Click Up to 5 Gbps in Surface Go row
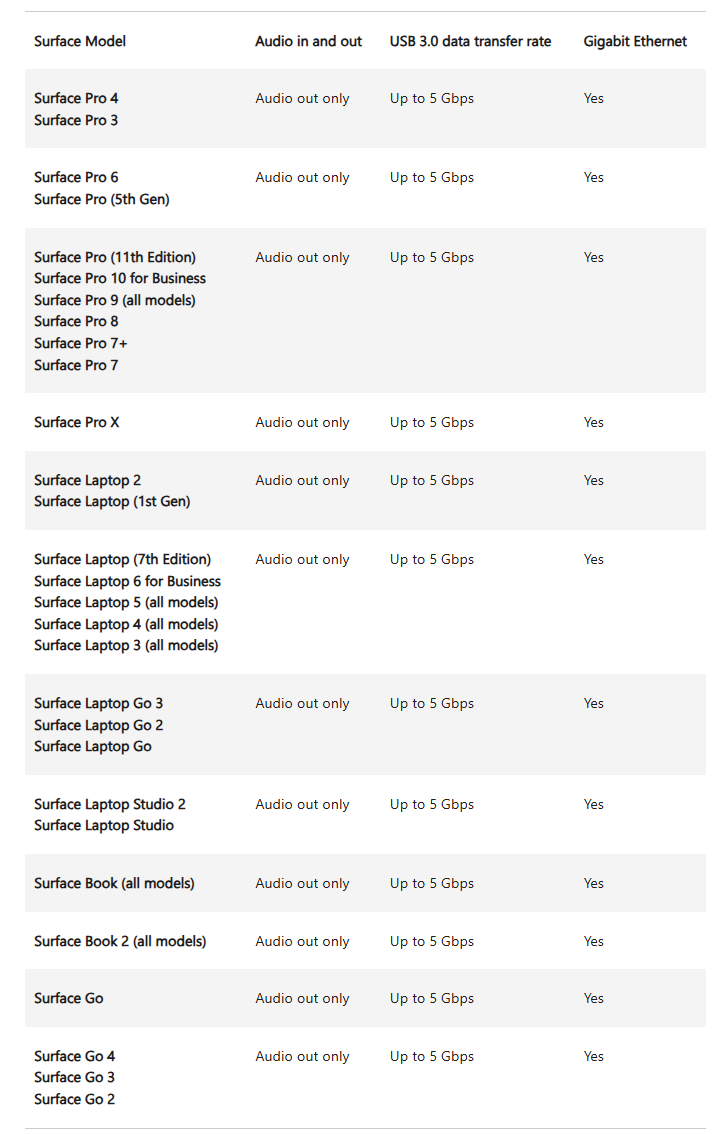Screen dimensions: 722x1134 click(432, 998)
